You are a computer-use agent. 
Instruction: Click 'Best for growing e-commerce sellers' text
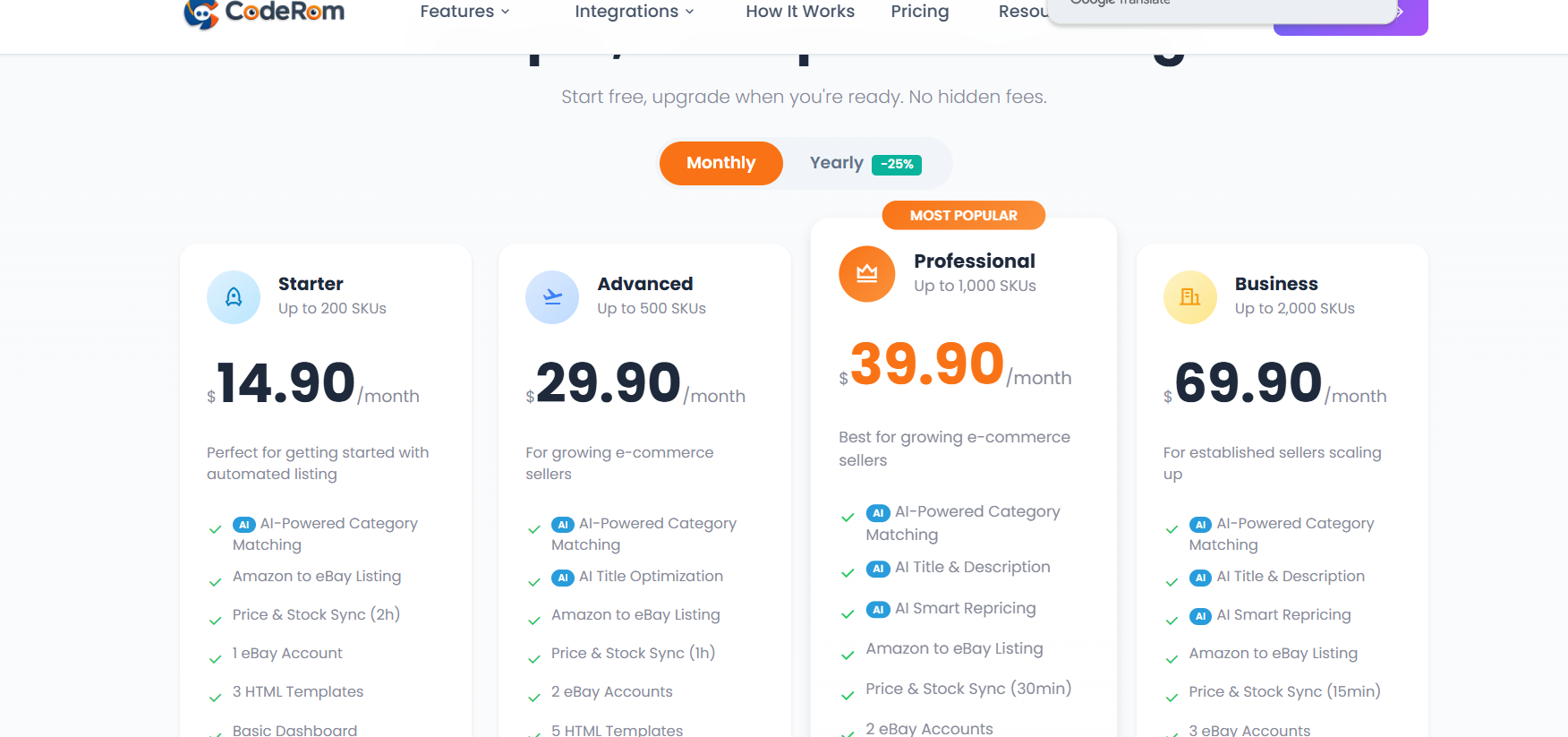click(x=954, y=448)
